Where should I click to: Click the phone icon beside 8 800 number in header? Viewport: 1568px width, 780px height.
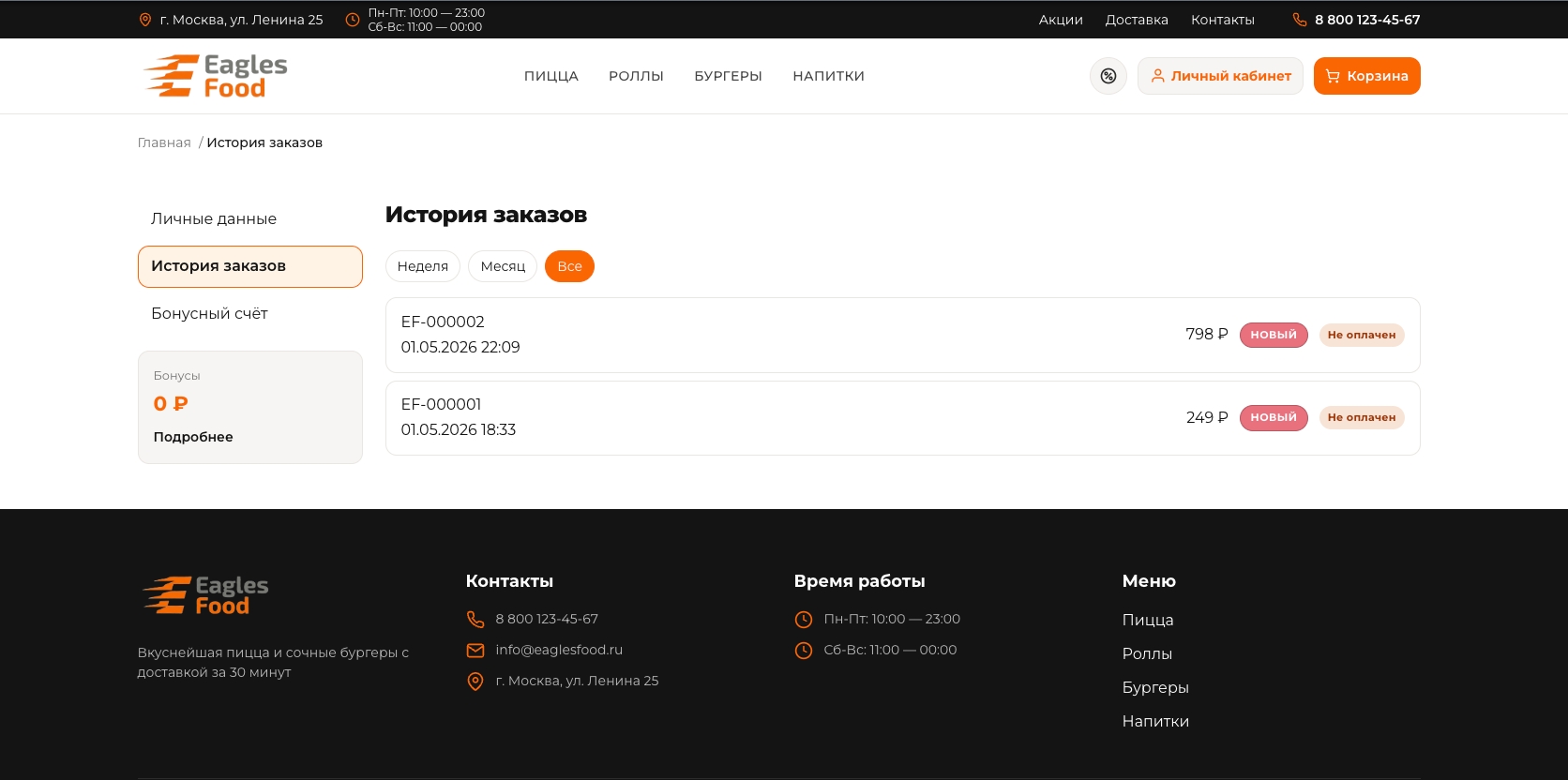(x=1300, y=20)
